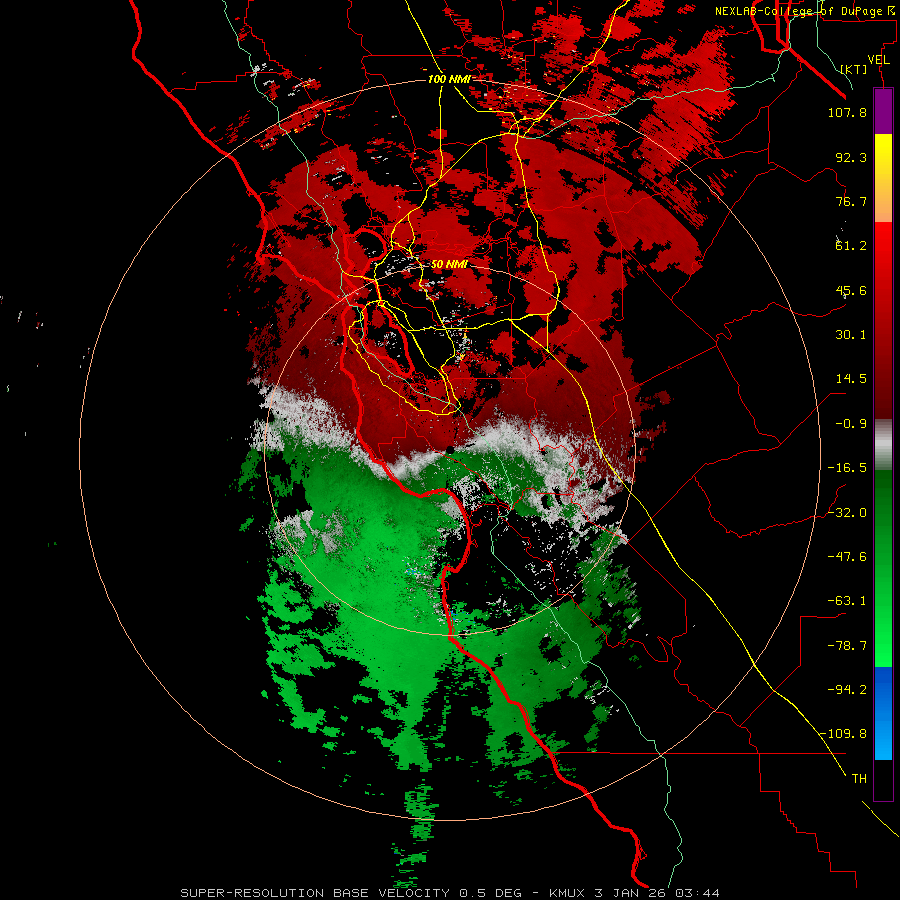Click the 30.1 scale value
Screen dimensions: 900x900
click(x=851, y=335)
